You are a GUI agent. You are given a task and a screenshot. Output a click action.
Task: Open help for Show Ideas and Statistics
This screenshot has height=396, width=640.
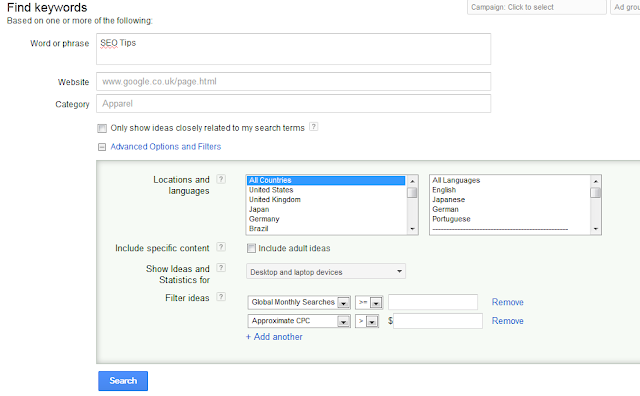221,267
